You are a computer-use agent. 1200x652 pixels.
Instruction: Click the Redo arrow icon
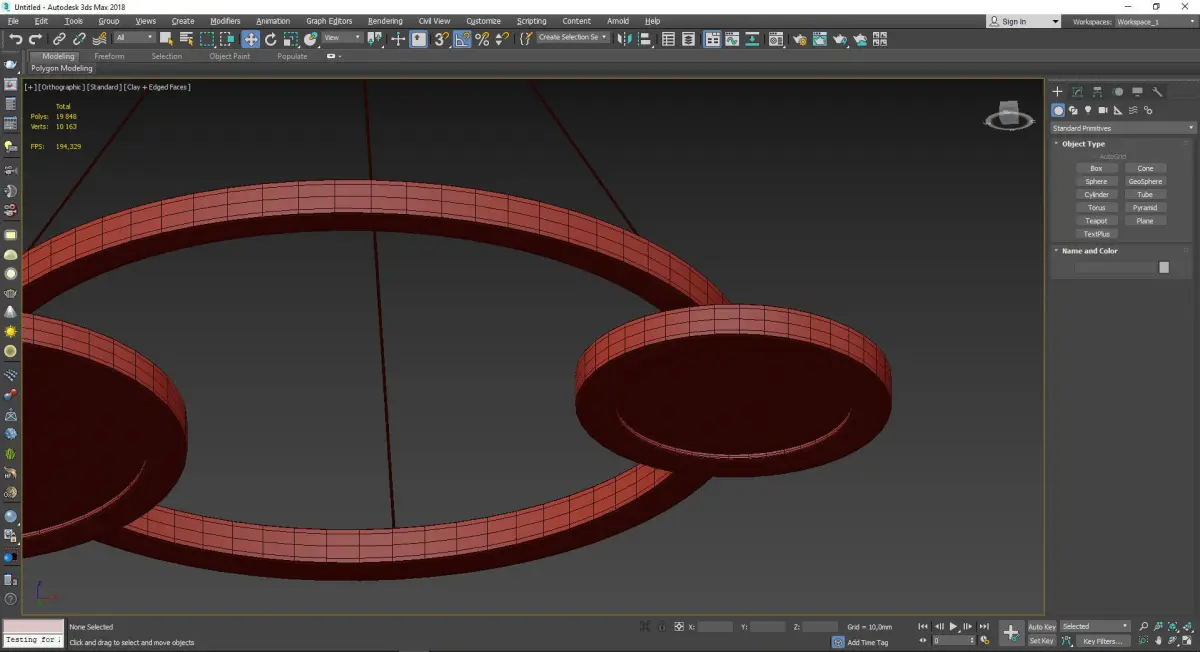(x=35, y=39)
